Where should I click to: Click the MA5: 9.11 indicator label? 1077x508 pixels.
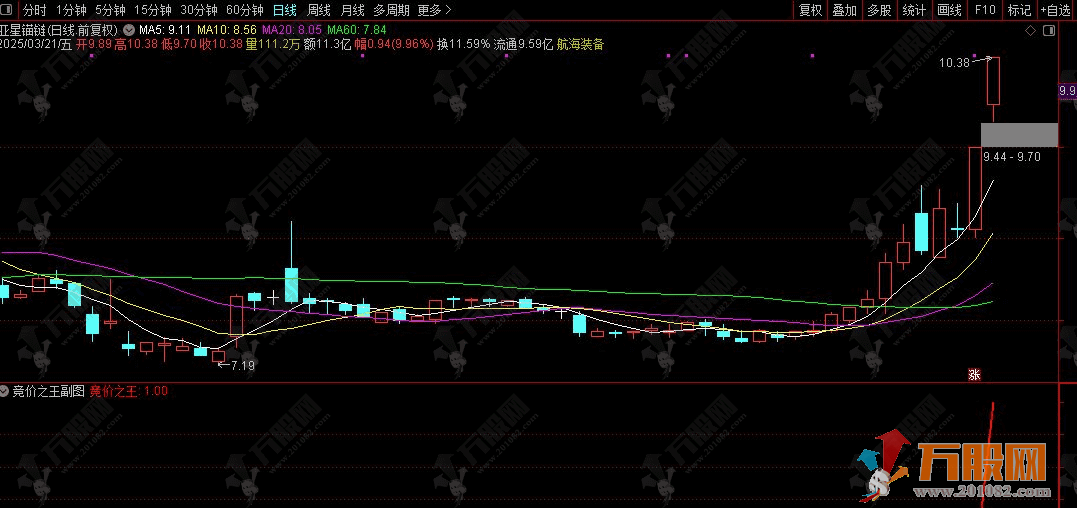coord(164,30)
